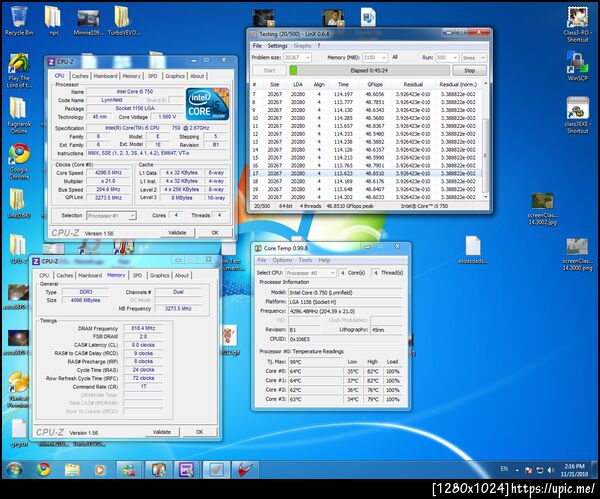Click Core Temp Frequency value field
The width and height of the screenshot is (600, 499).
click(345, 311)
